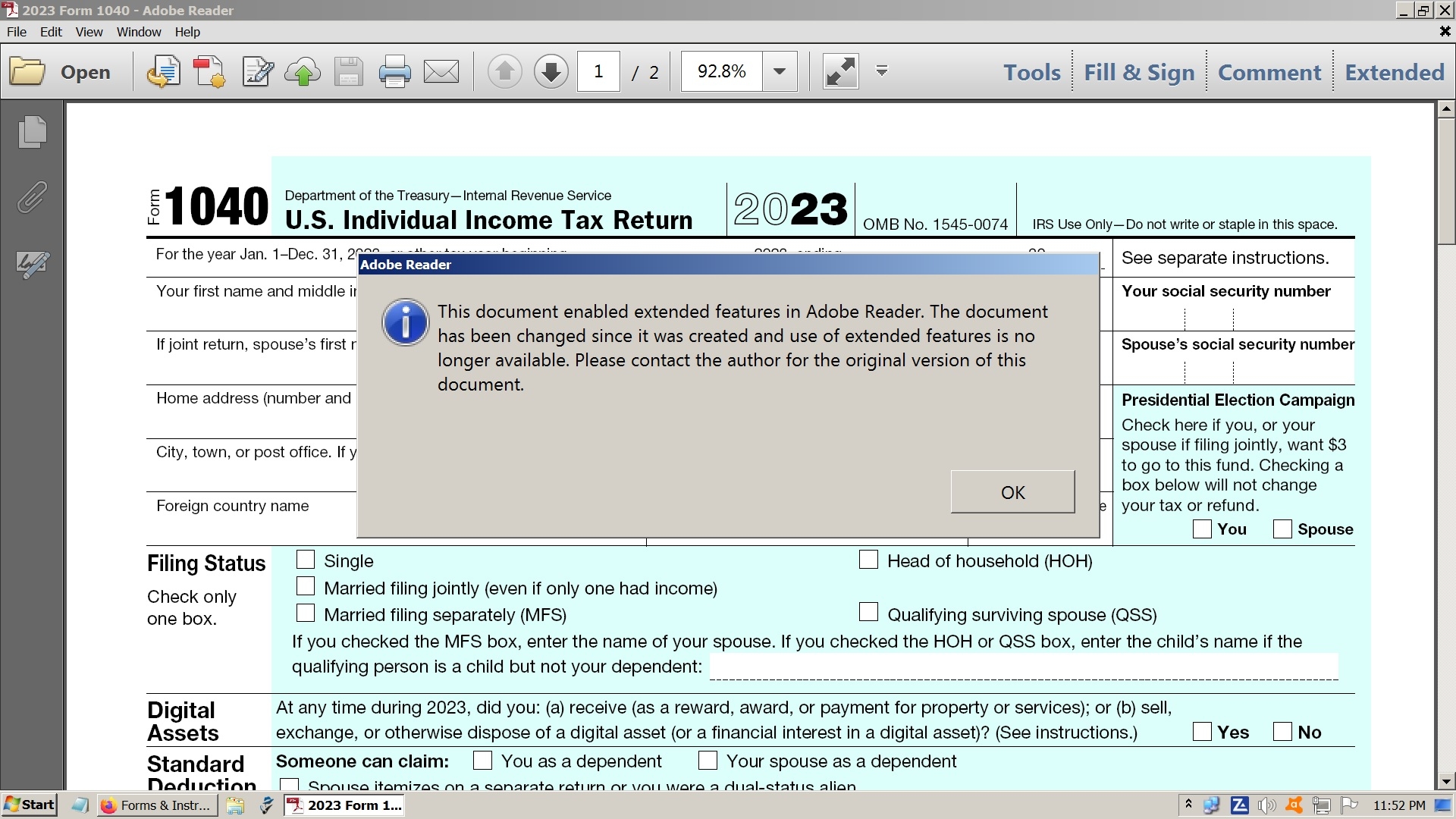
Task: Click the edit document pencil icon
Action: click(257, 72)
